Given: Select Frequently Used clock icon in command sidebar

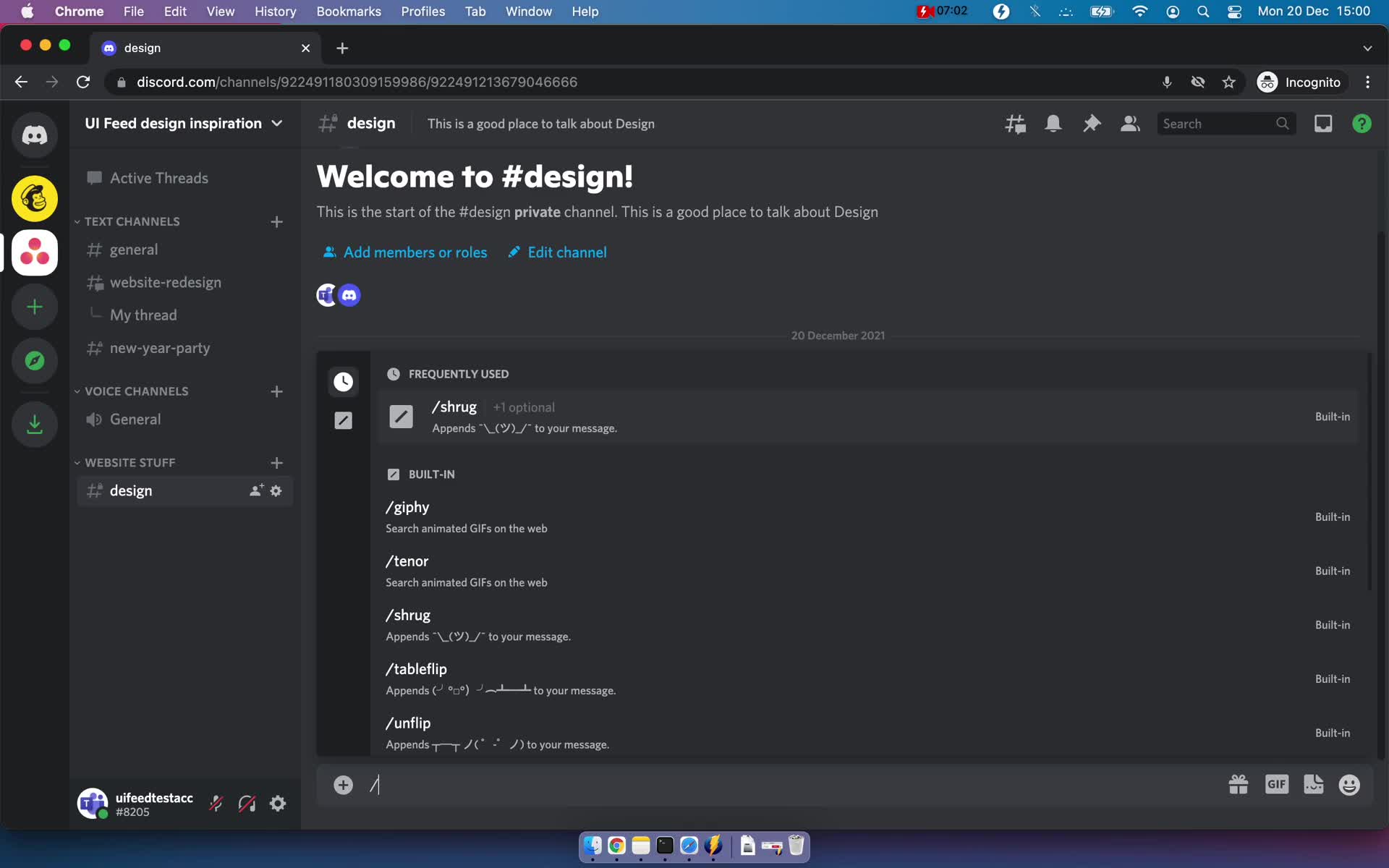Looking at the screenshot, I should 343,382.
